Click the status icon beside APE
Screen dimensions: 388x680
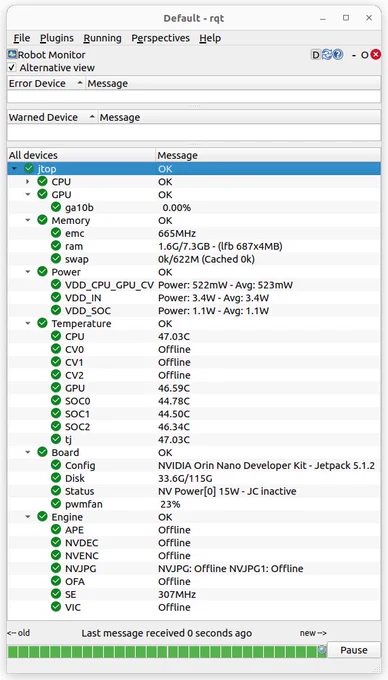pyautogui.click(x=56, y=530)
